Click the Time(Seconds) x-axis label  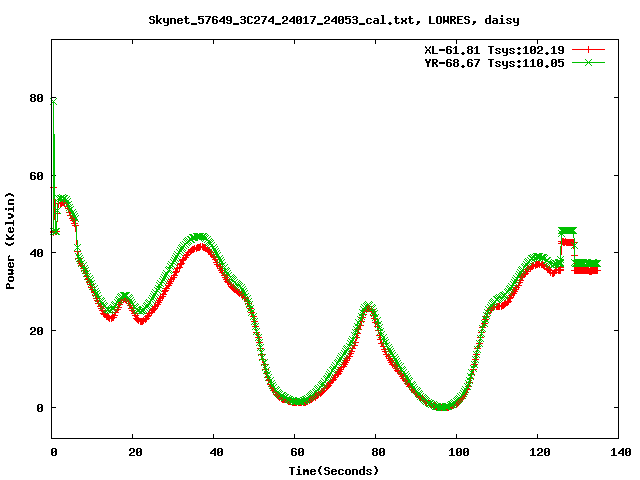[x=333, y=471]
